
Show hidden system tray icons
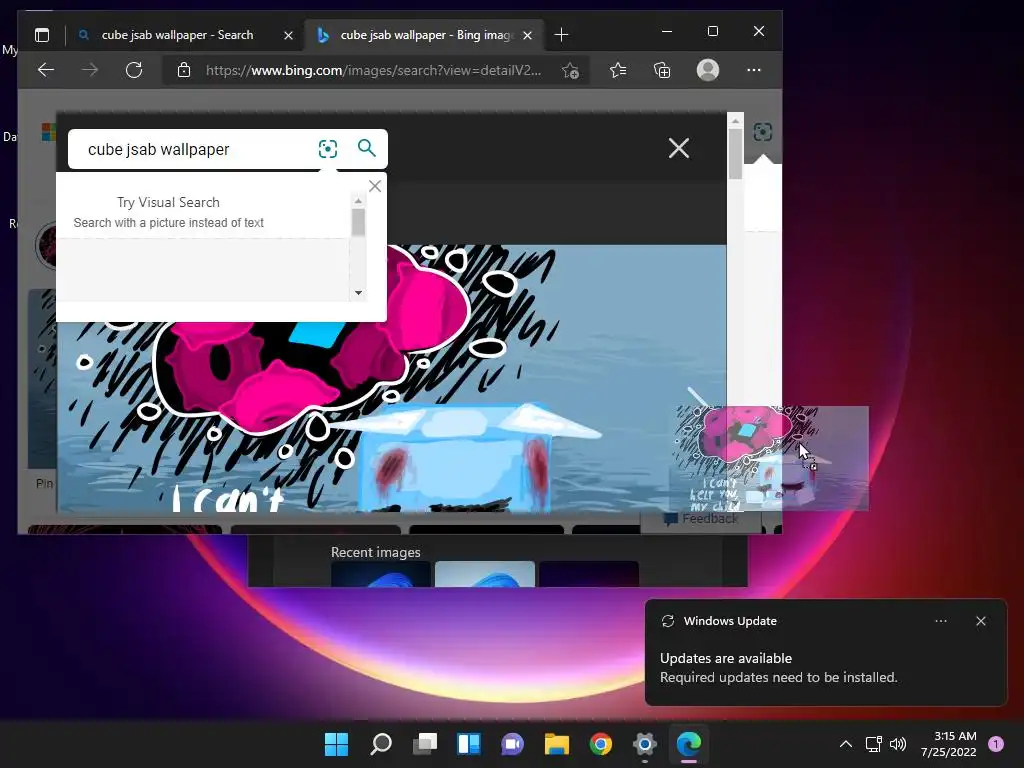[x=846, y=744]
